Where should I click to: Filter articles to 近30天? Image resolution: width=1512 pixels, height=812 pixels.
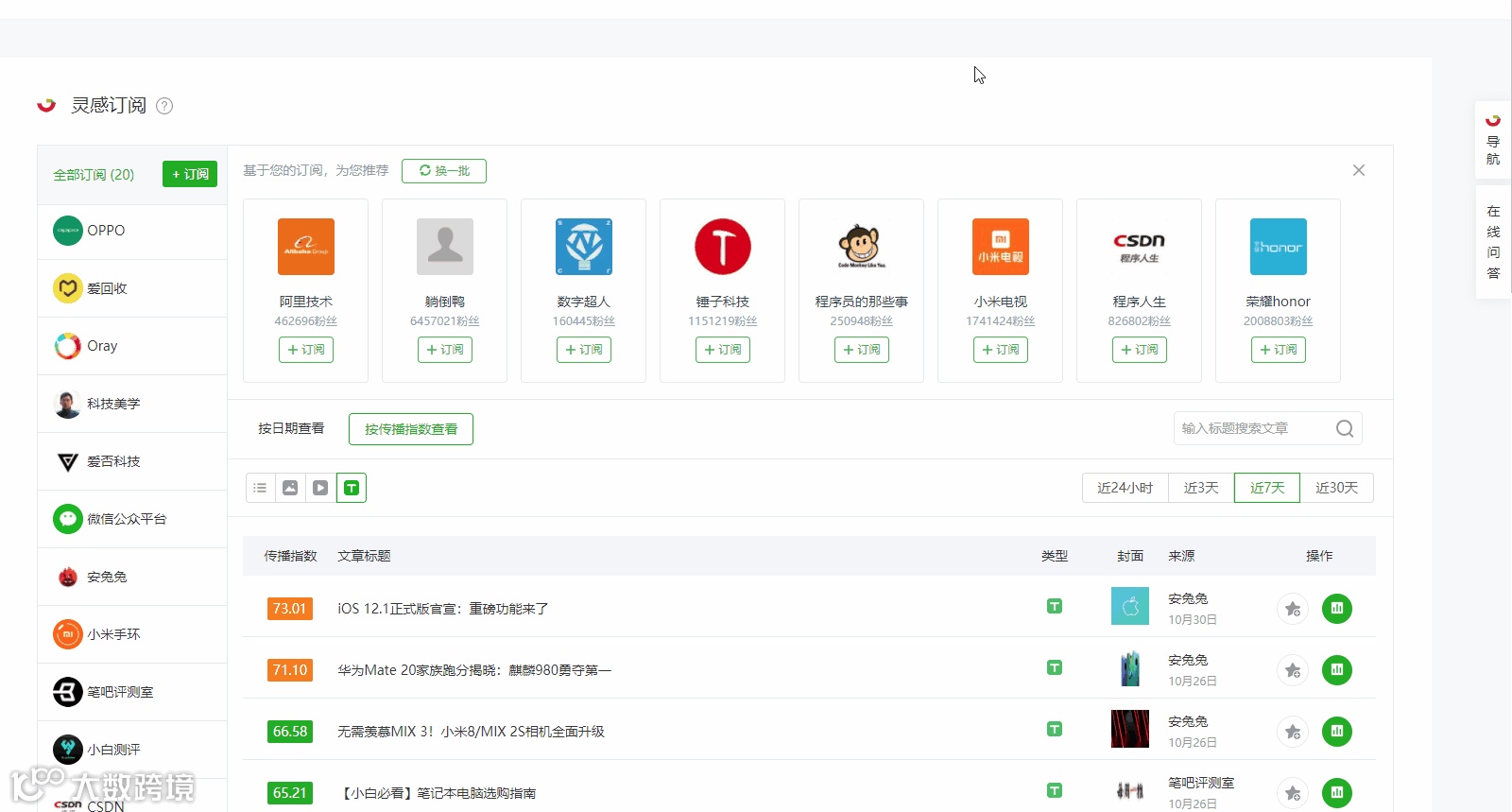pos(1336,488)
